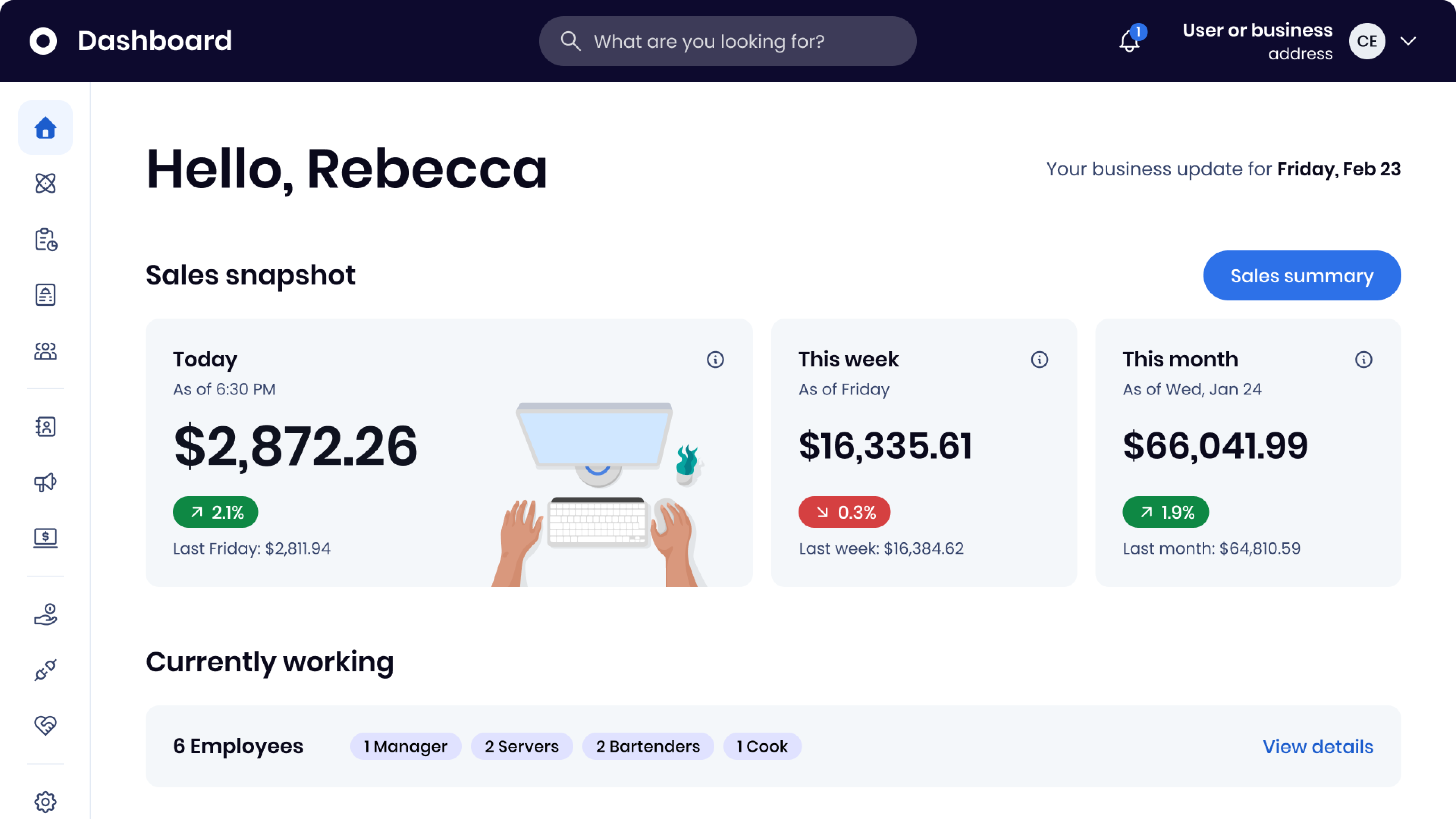
Task: Click the hand holding coin icon
Action: (45, 614)
